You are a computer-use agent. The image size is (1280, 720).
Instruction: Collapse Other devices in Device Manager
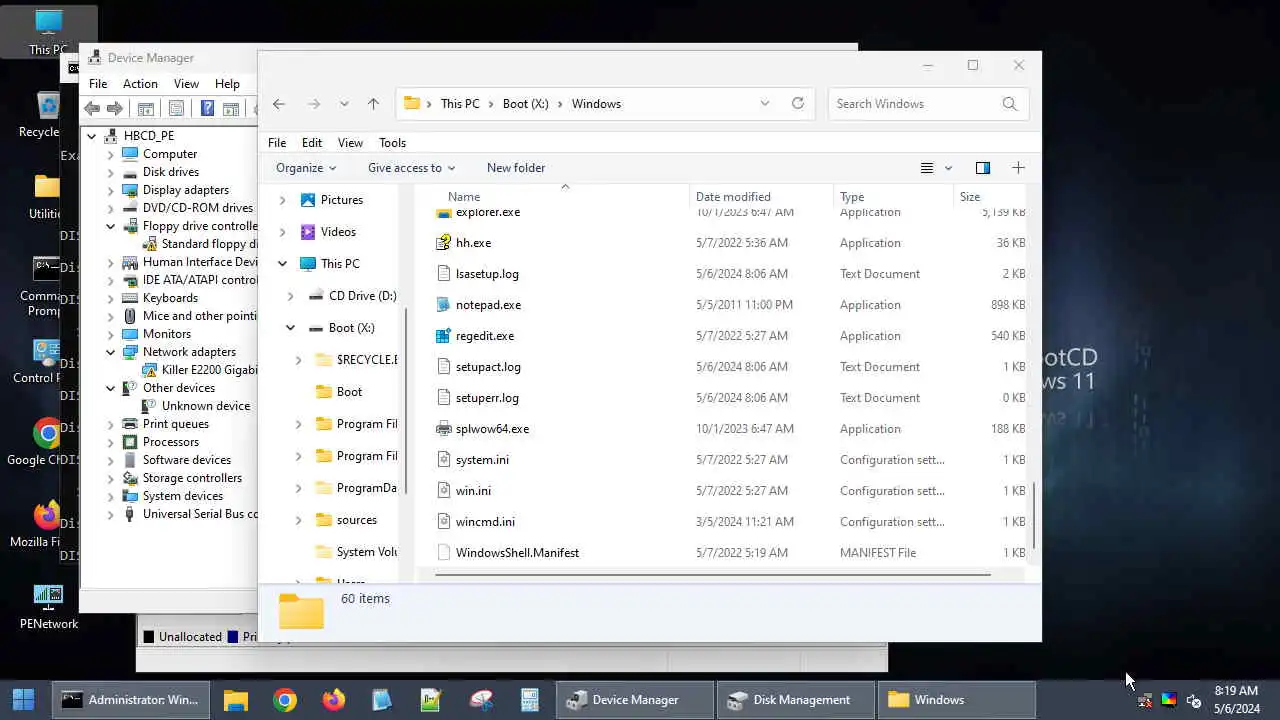pyautogui.click(x=111, y=388)
